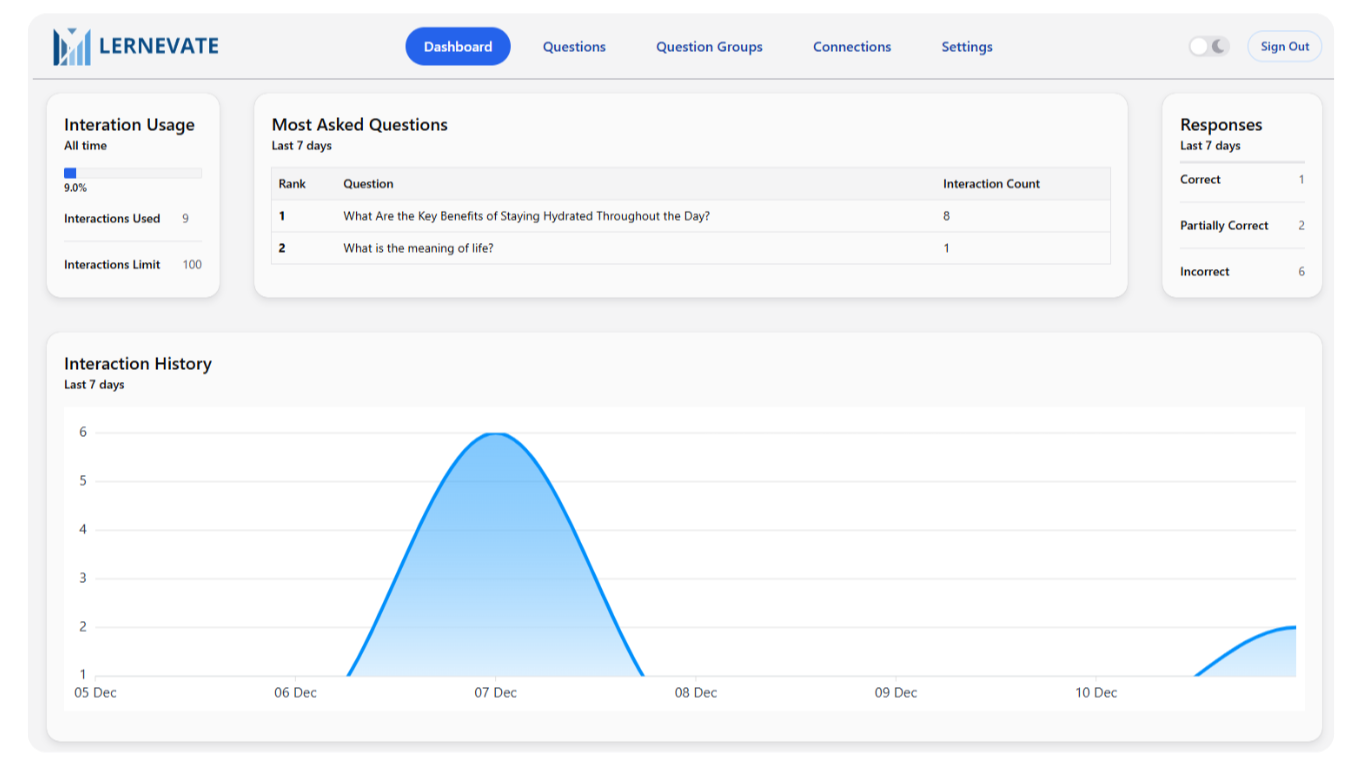Click the Lernevate logo icon
Image resolution: width=1355 pixels, height=771 pixels.
[72, 47]
